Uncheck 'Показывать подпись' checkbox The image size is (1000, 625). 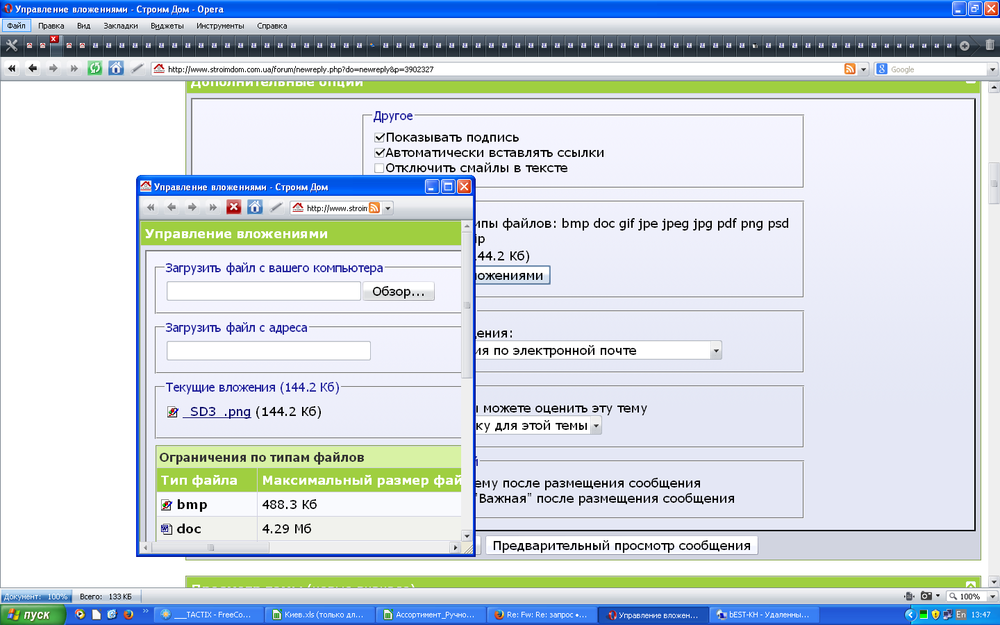coord(379,137)
